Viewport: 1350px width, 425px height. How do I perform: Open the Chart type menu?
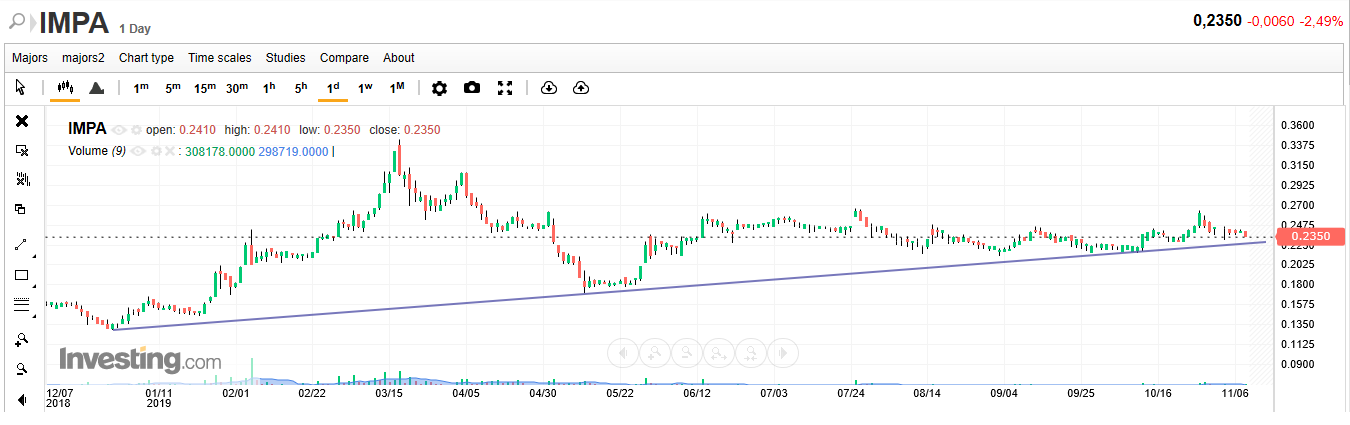click(x=146, y=58)
